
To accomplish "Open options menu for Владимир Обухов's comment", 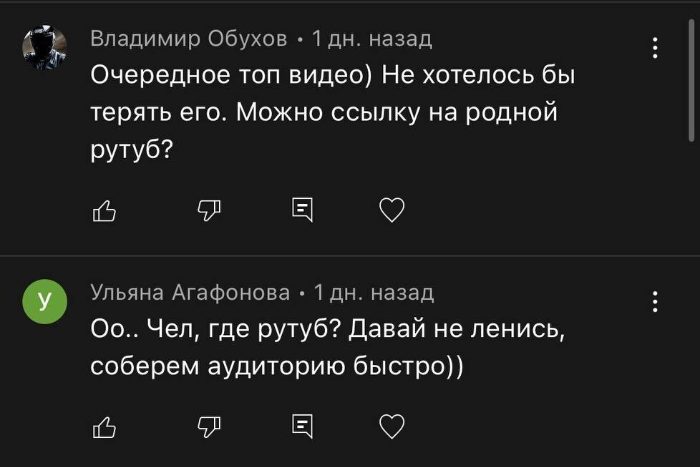I will pos(655,48).
